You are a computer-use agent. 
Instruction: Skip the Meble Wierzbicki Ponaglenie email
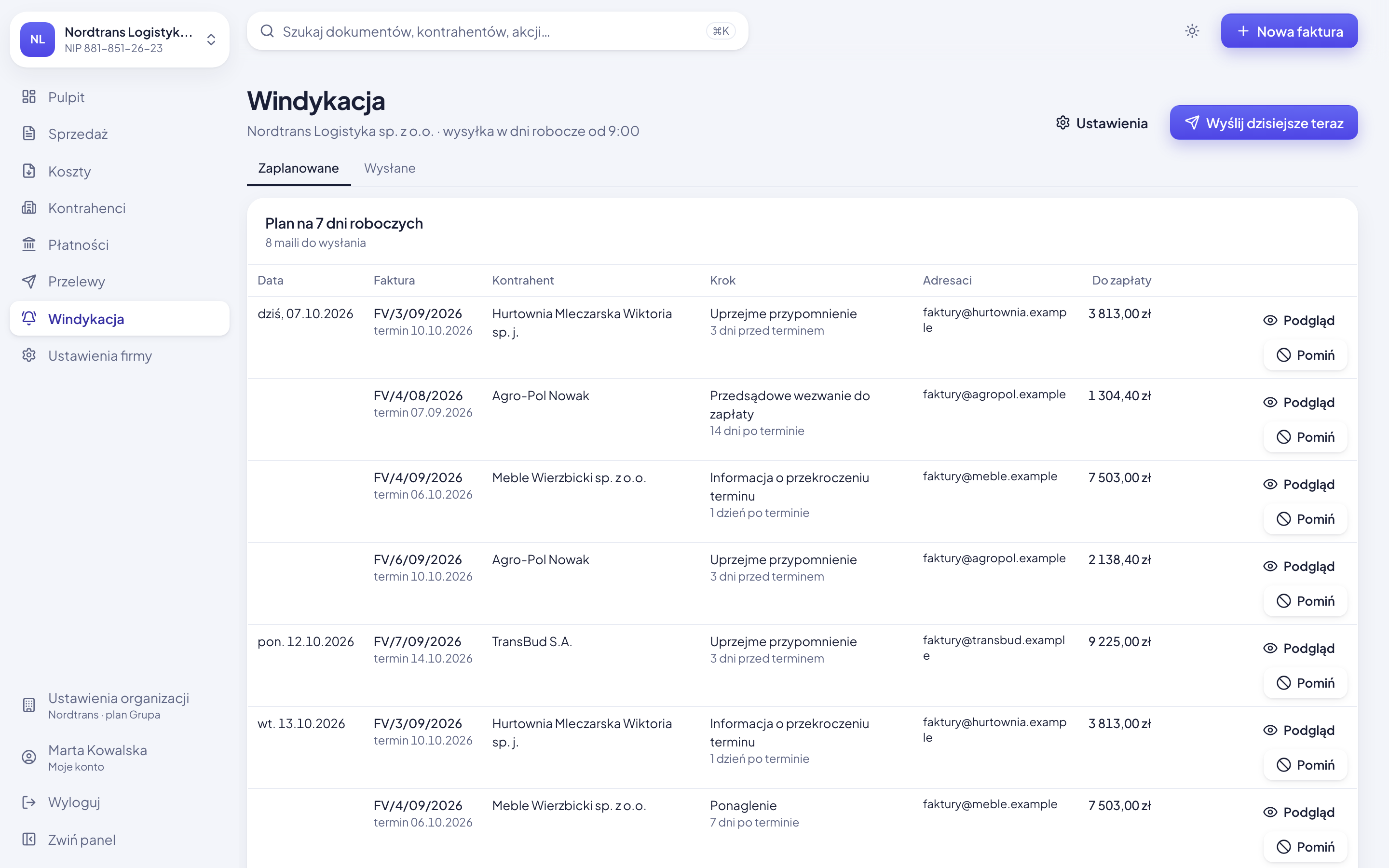(1305, 847)
